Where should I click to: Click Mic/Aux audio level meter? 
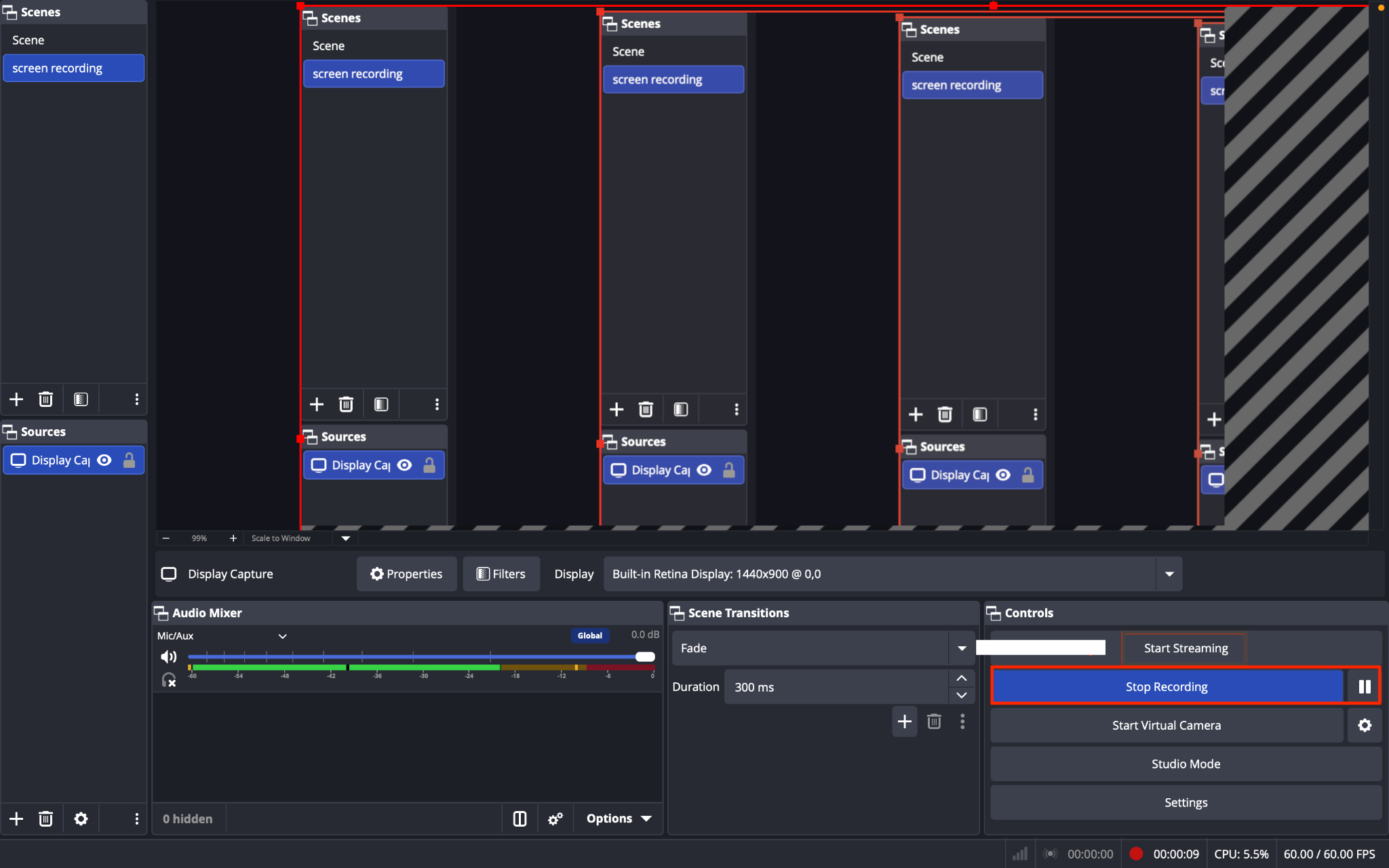[x=421, y=668]
